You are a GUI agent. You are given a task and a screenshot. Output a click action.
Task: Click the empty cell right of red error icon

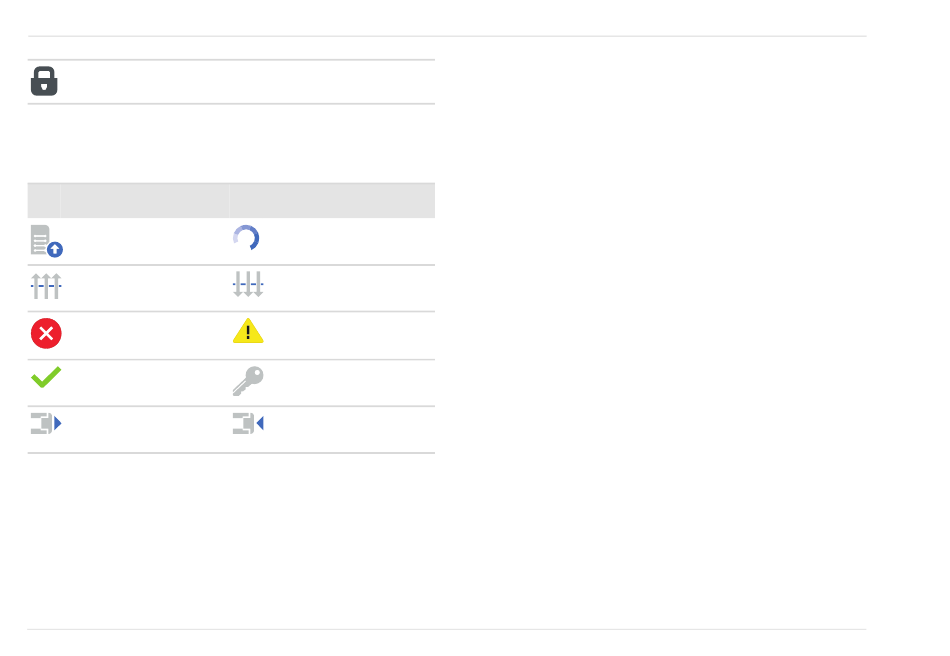145,336
